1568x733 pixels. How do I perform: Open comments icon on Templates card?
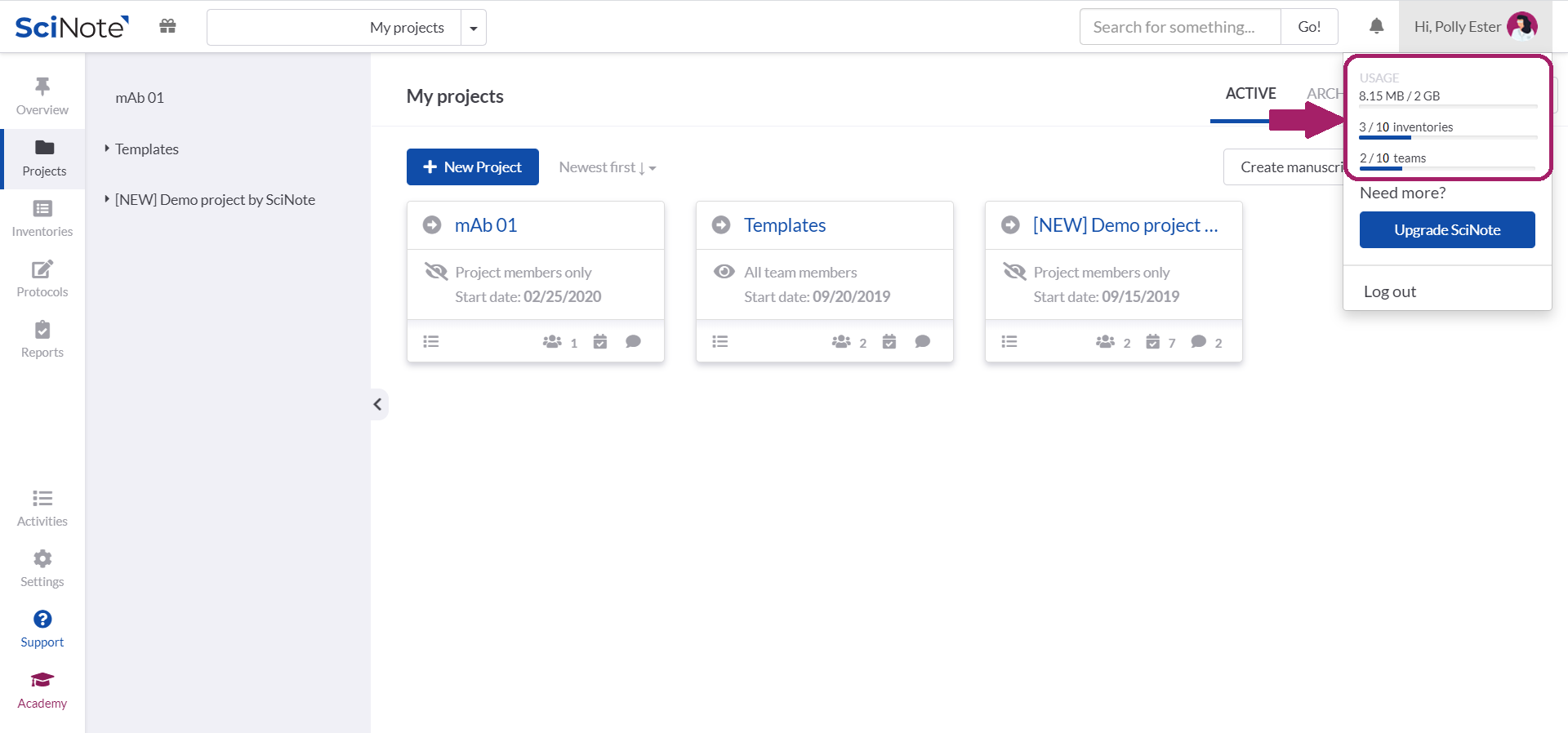tap(922, 342)
